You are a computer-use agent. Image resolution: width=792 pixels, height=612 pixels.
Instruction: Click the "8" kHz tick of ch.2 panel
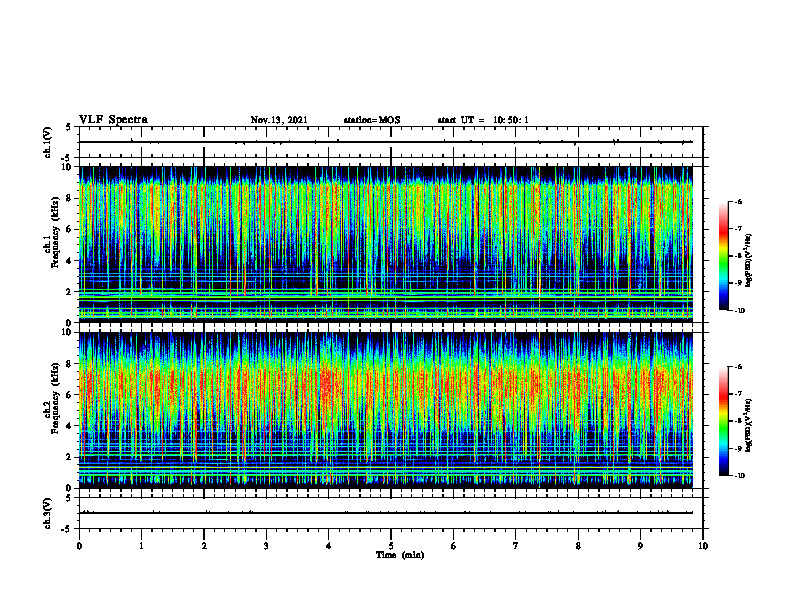[69, 364]
